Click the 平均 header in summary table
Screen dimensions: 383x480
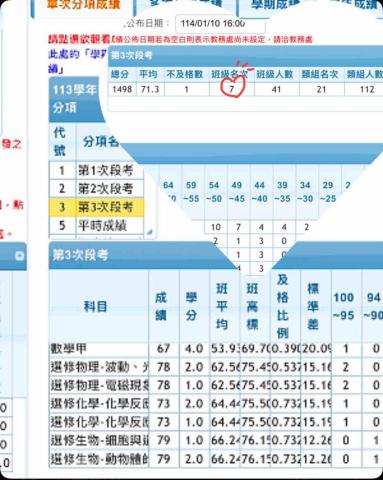coord(148,74)
